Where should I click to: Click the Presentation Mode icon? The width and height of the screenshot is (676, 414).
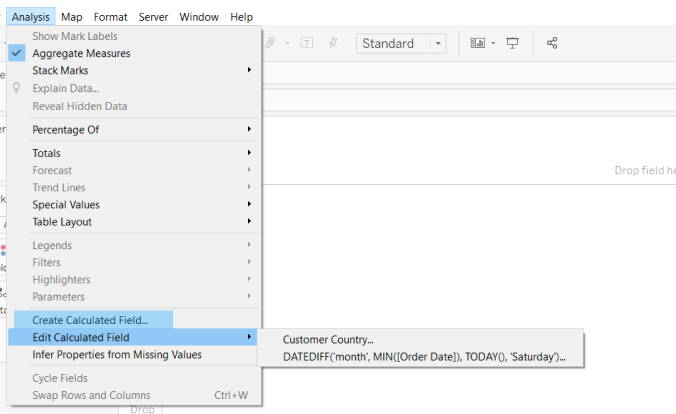tap(512, 43)
